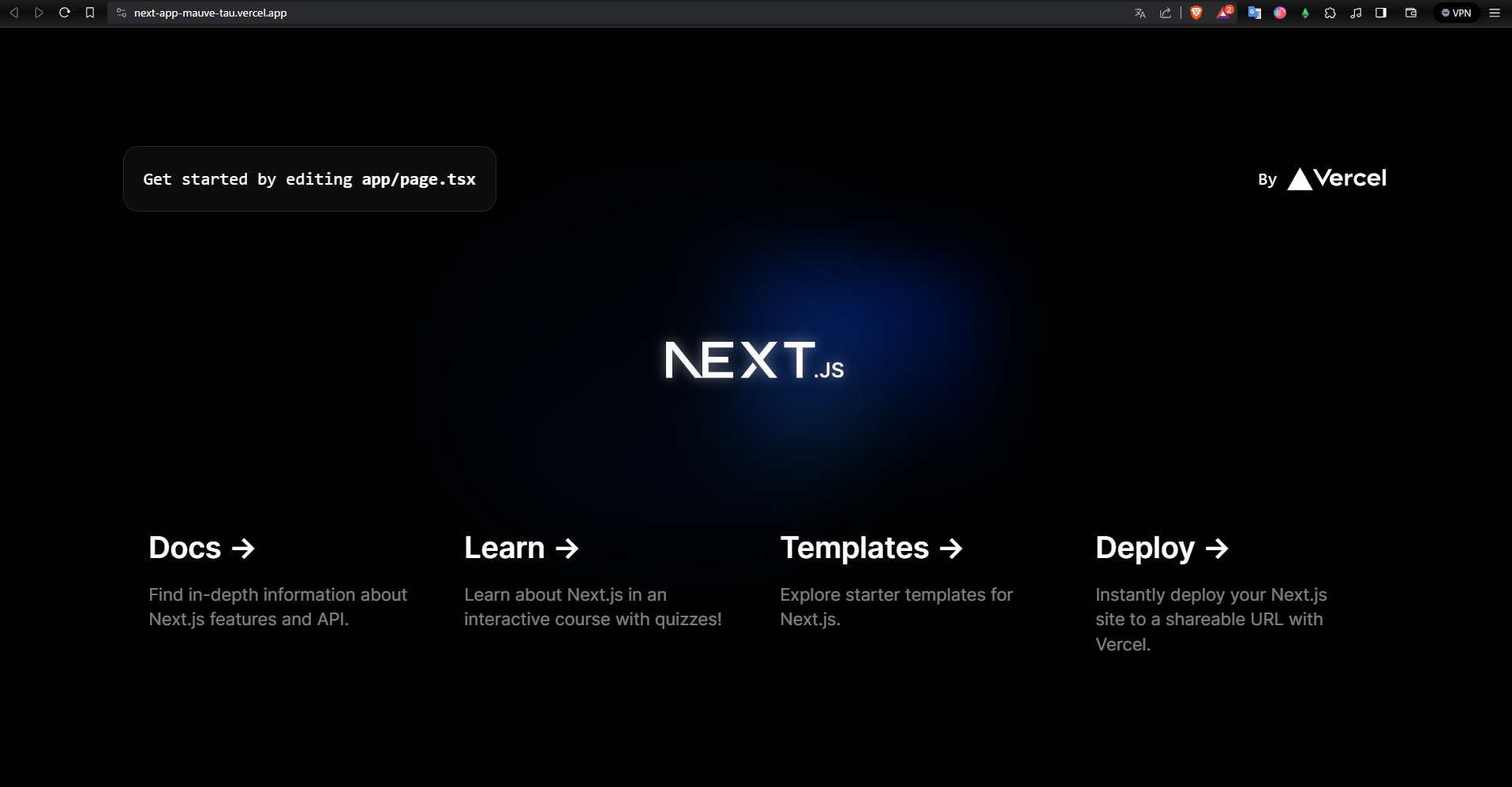Image resolution: width=1512 pixels, height=787 pixels.
Task: Click the Vercel logo link
Action: (1337, 178)
